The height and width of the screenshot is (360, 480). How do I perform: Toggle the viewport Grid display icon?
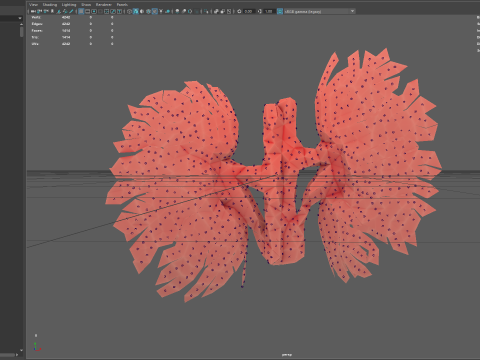coord(81,11)
